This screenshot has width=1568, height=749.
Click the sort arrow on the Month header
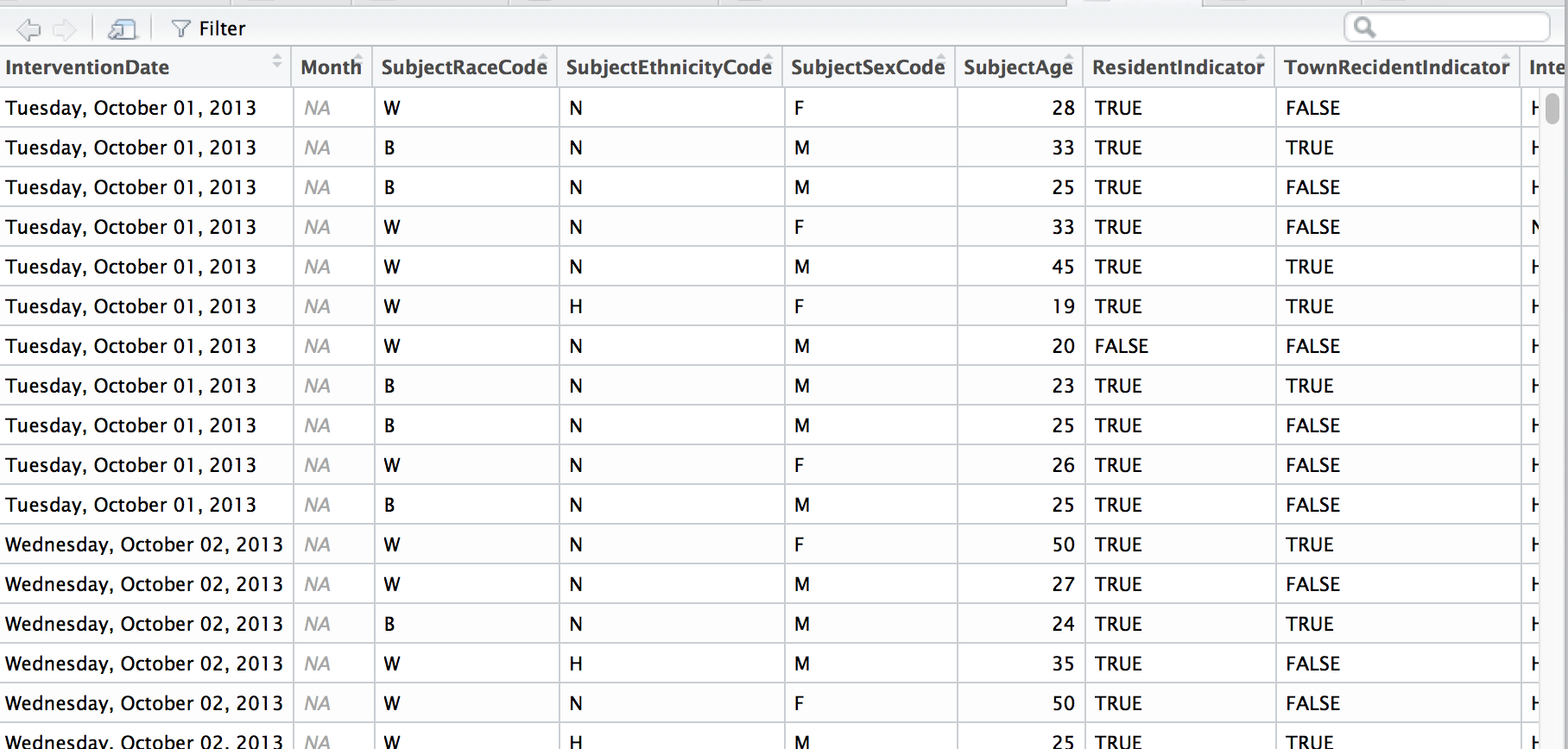(357, 59)
